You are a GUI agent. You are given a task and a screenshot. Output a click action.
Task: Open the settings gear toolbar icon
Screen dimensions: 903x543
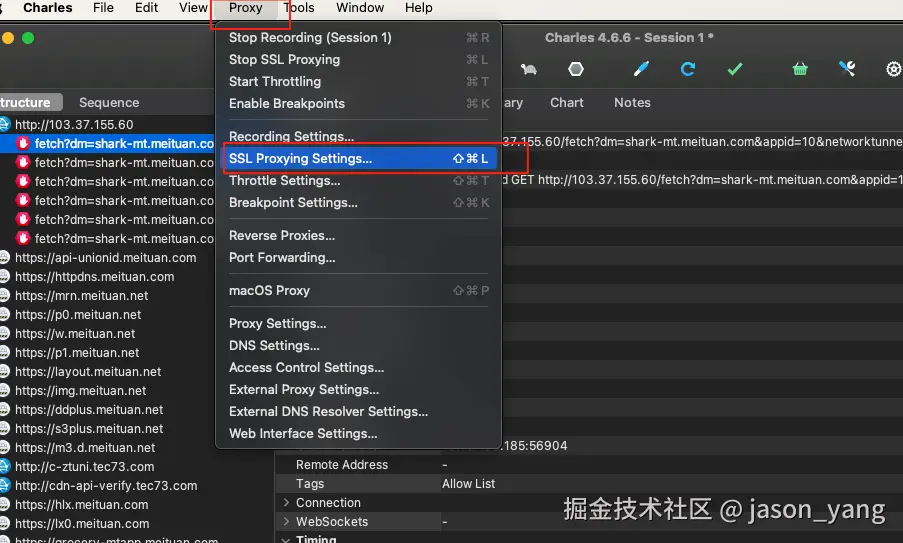893,70
